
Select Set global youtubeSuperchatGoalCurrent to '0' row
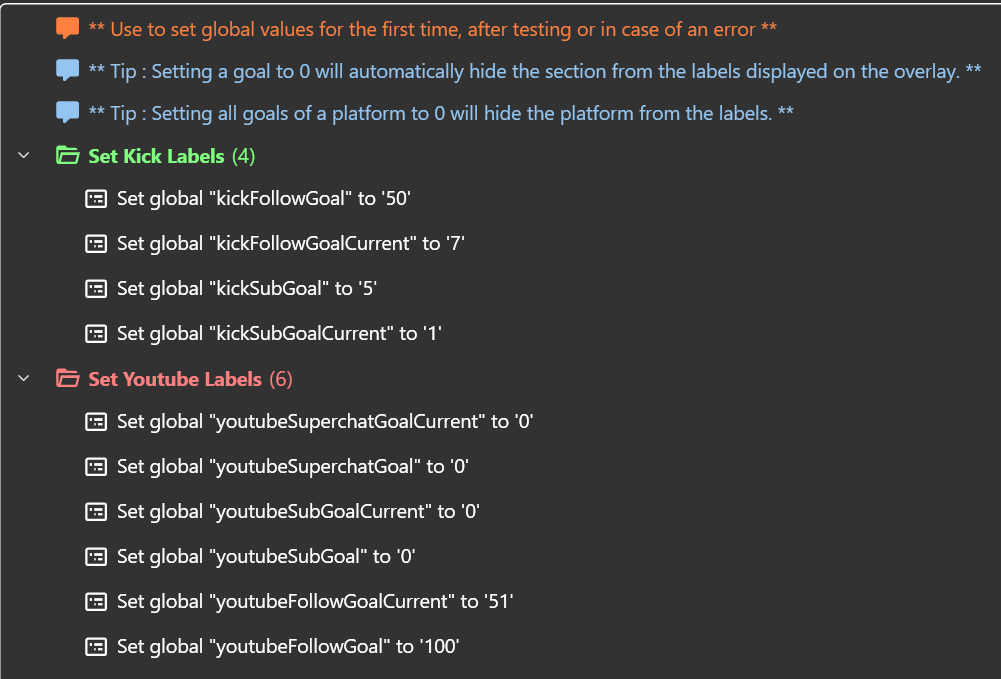coord(325,421)
